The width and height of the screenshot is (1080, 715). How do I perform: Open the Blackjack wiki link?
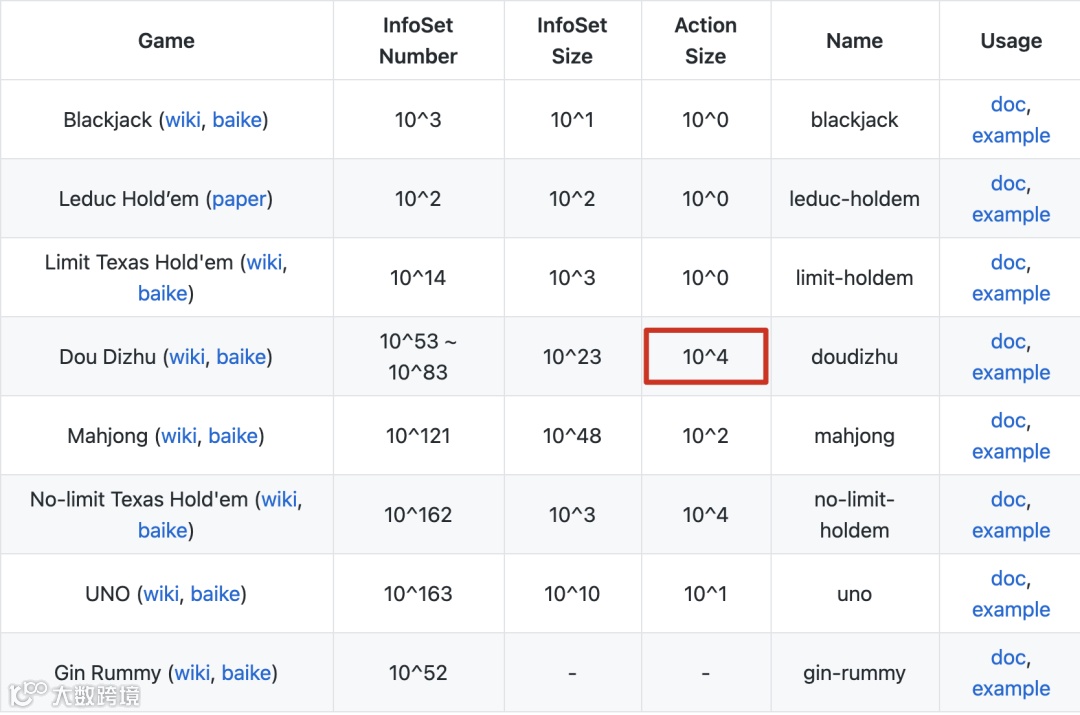tap(182, 120)
